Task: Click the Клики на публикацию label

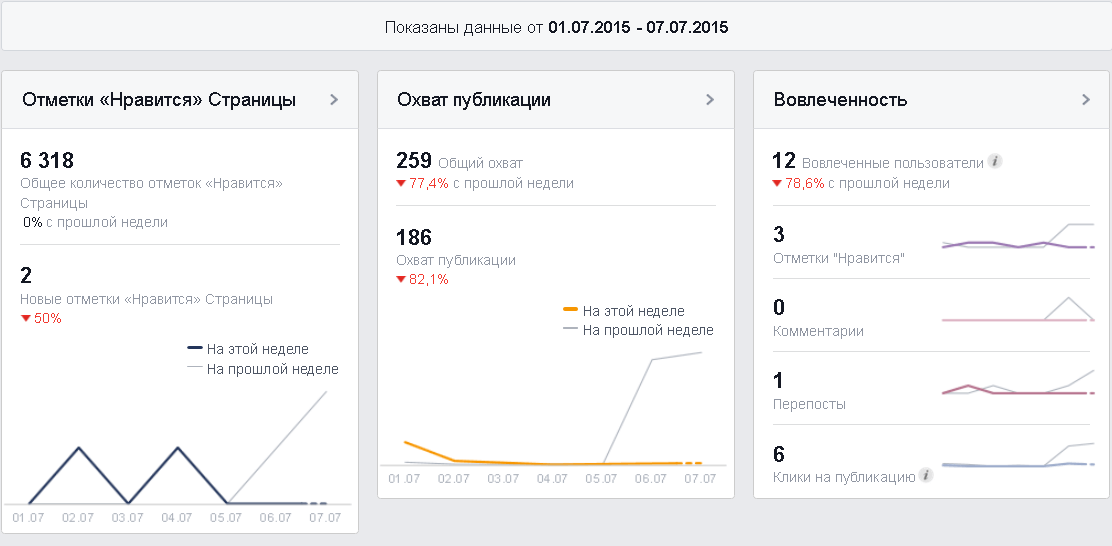Action: 844,477
